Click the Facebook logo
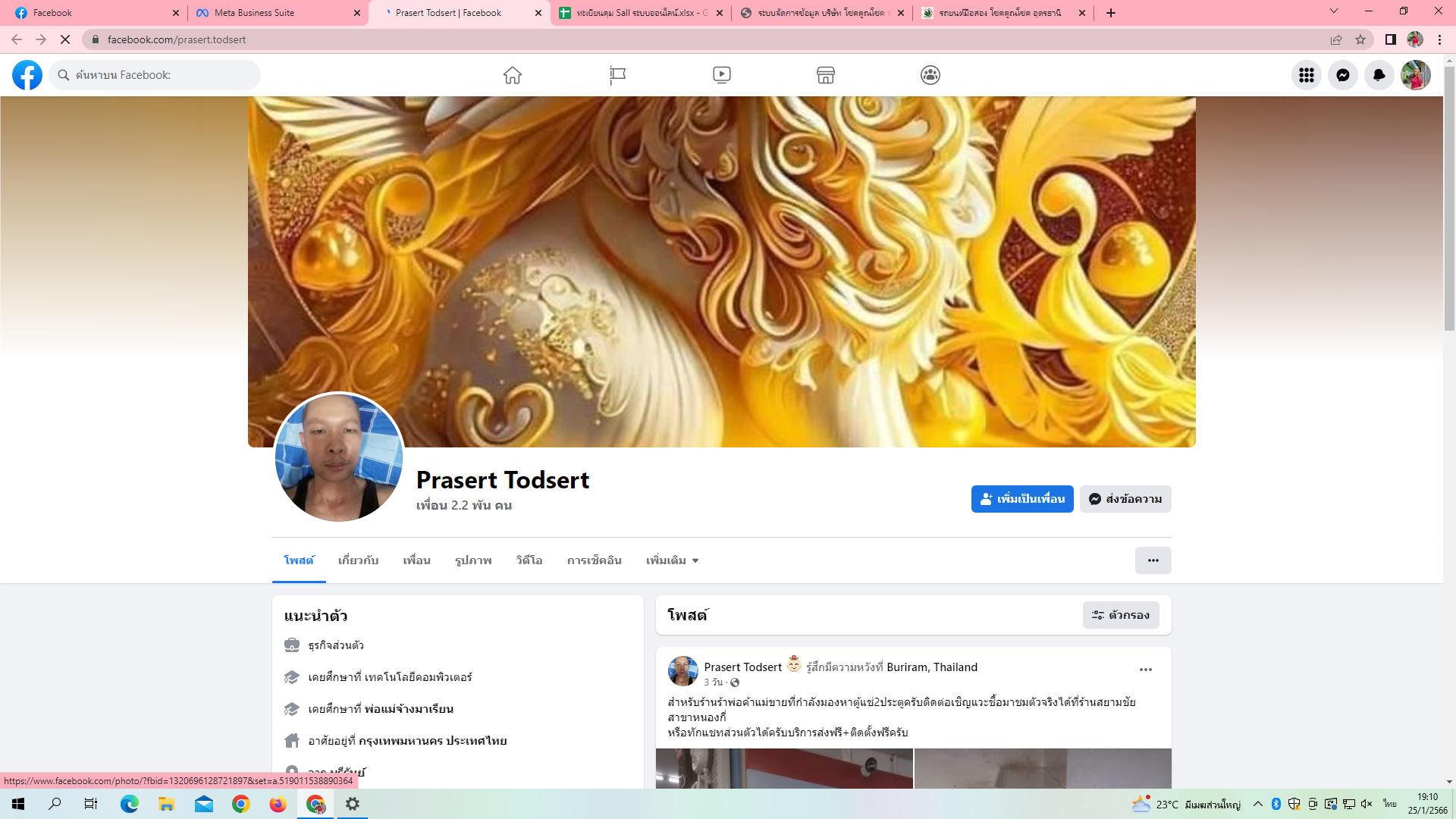 pyautogui.click(x=27, y=75)
